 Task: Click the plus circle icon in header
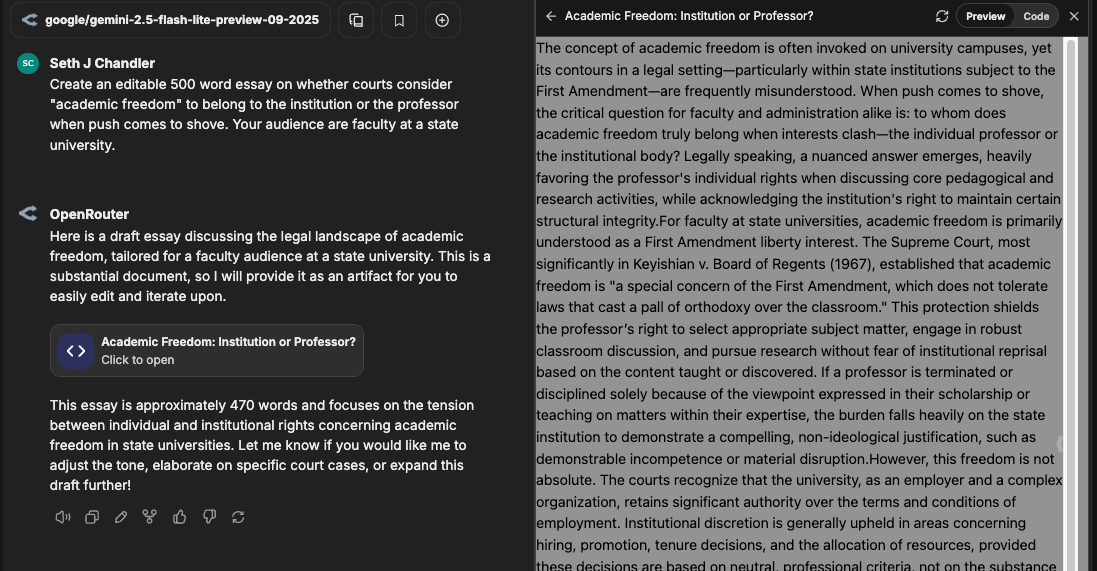[442, 20]
